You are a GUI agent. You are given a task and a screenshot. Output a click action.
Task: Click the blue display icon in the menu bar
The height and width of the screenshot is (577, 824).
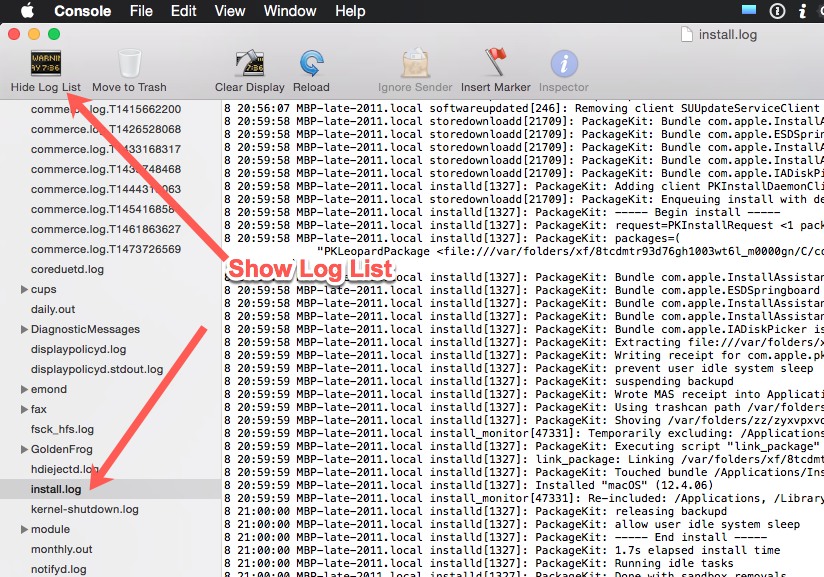pos(749,10)
